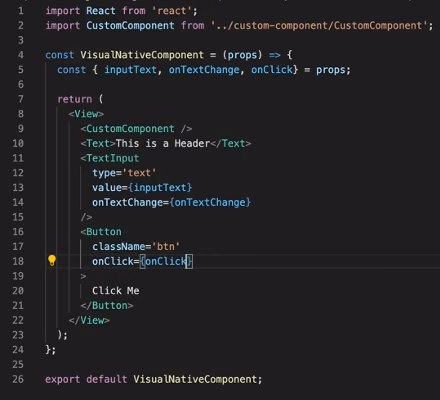Click the 'Click Me' button label text

(116, 290)
